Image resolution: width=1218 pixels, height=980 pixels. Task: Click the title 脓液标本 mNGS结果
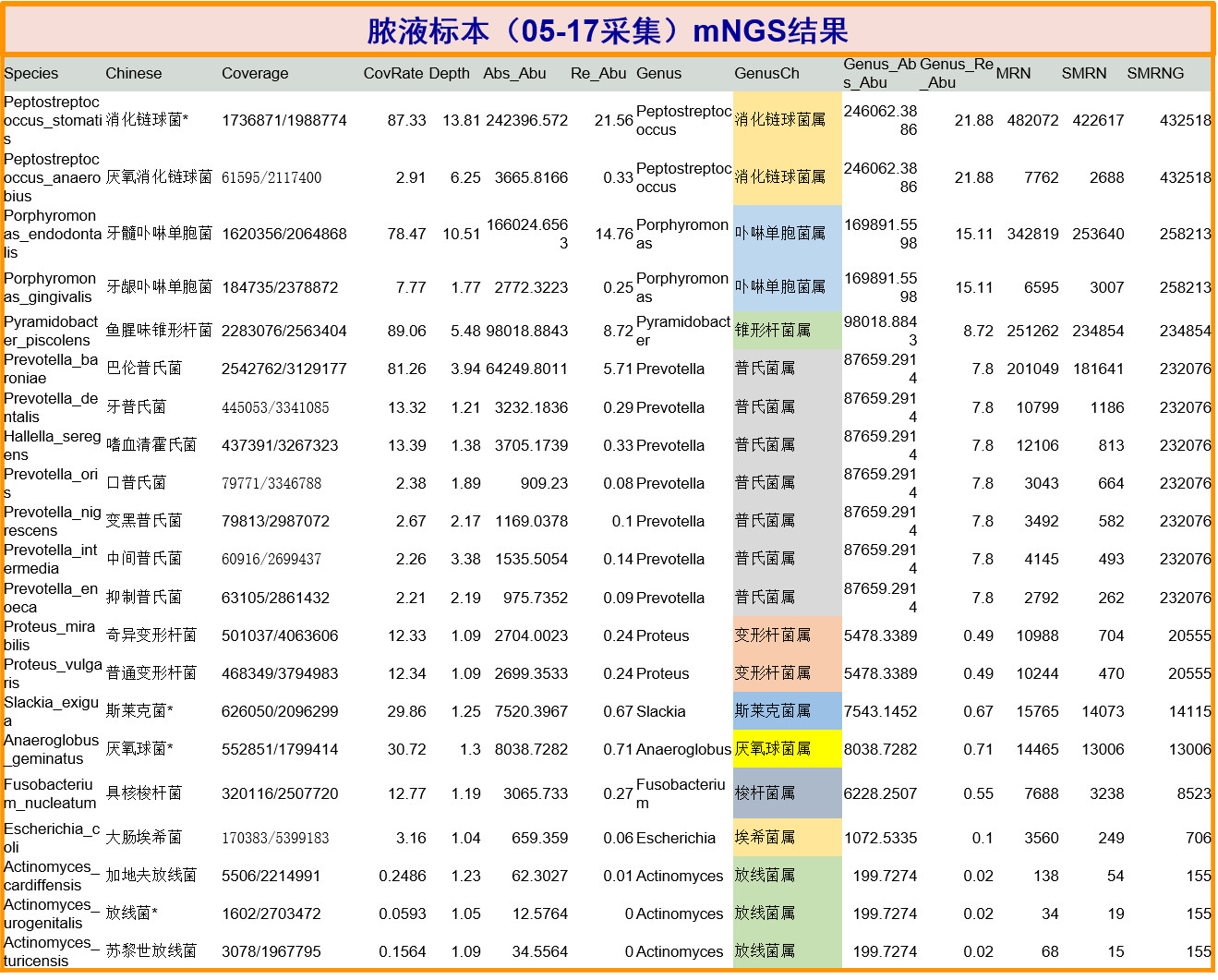pos(608,30)
